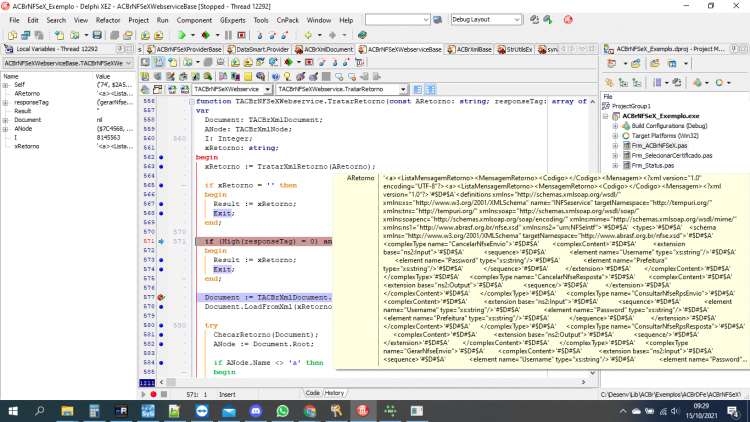Toggle pin on Local Variables panel
750x422 pixels.
pos(120,49)
